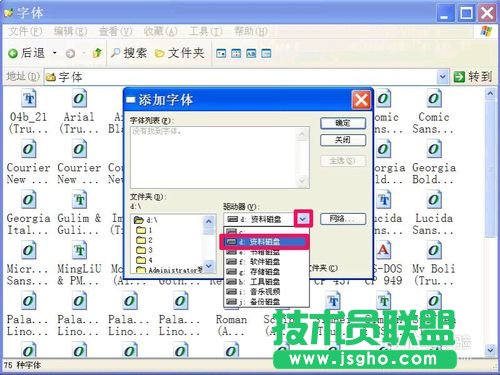Choose f: 软件磁盘 in the drive list
500x375 pixels.
(266, 262)
